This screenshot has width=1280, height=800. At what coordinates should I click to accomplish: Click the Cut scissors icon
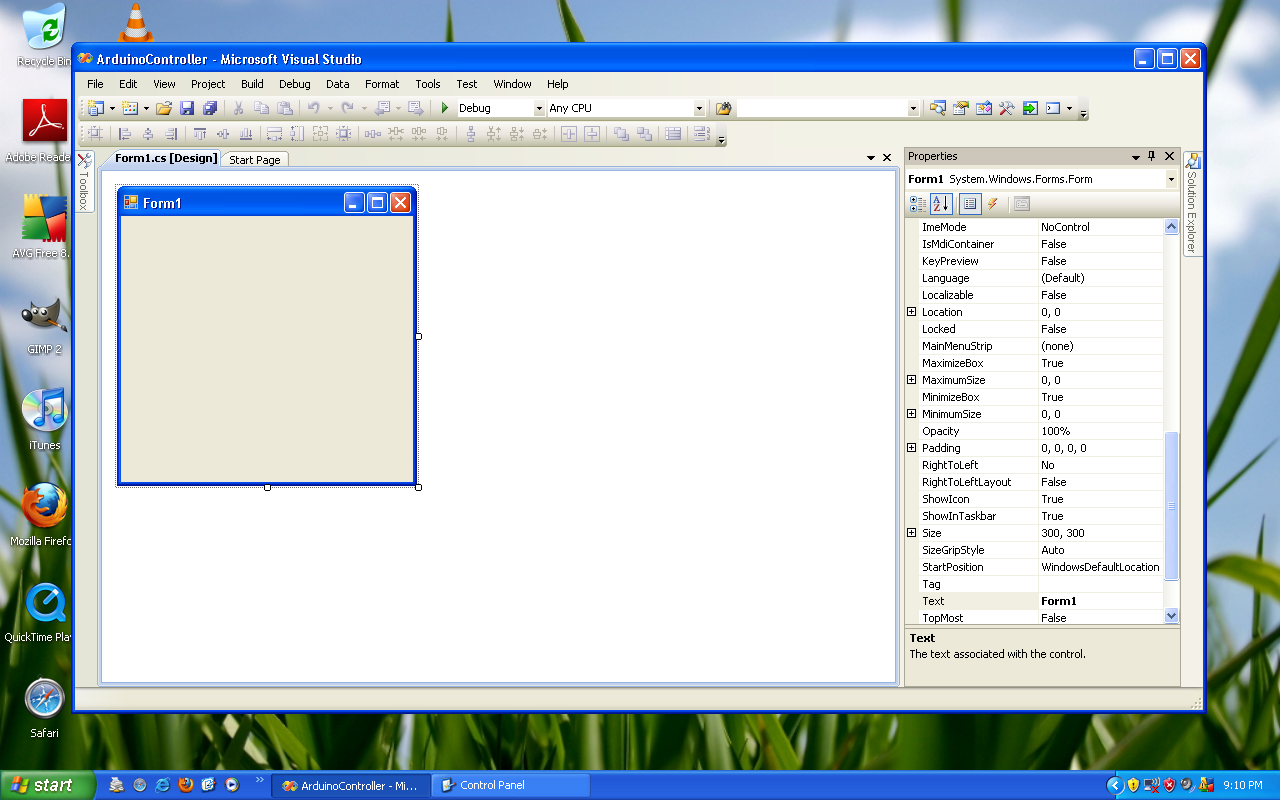point(239,108)
